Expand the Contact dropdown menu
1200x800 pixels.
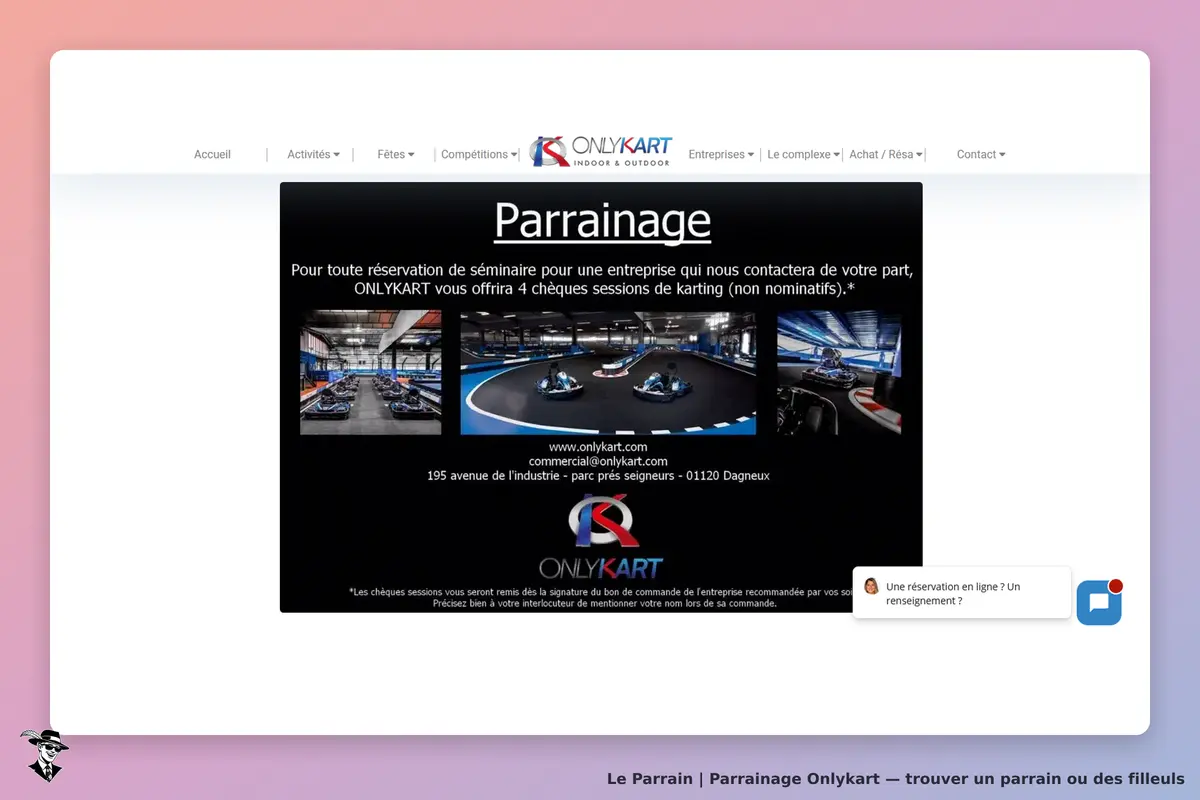point(981,155)
